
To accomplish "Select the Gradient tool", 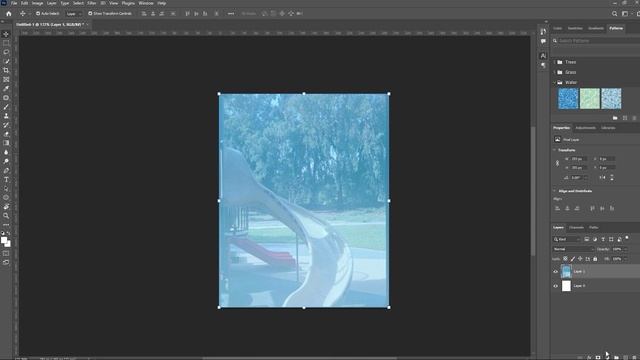I will click(6, 143).
